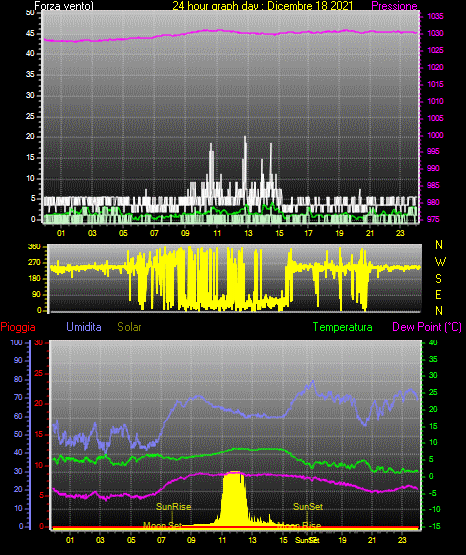This screenshot has height=555, width=466.
Task: Click the 1005 pressure axis value
Action: click(435, 118)
